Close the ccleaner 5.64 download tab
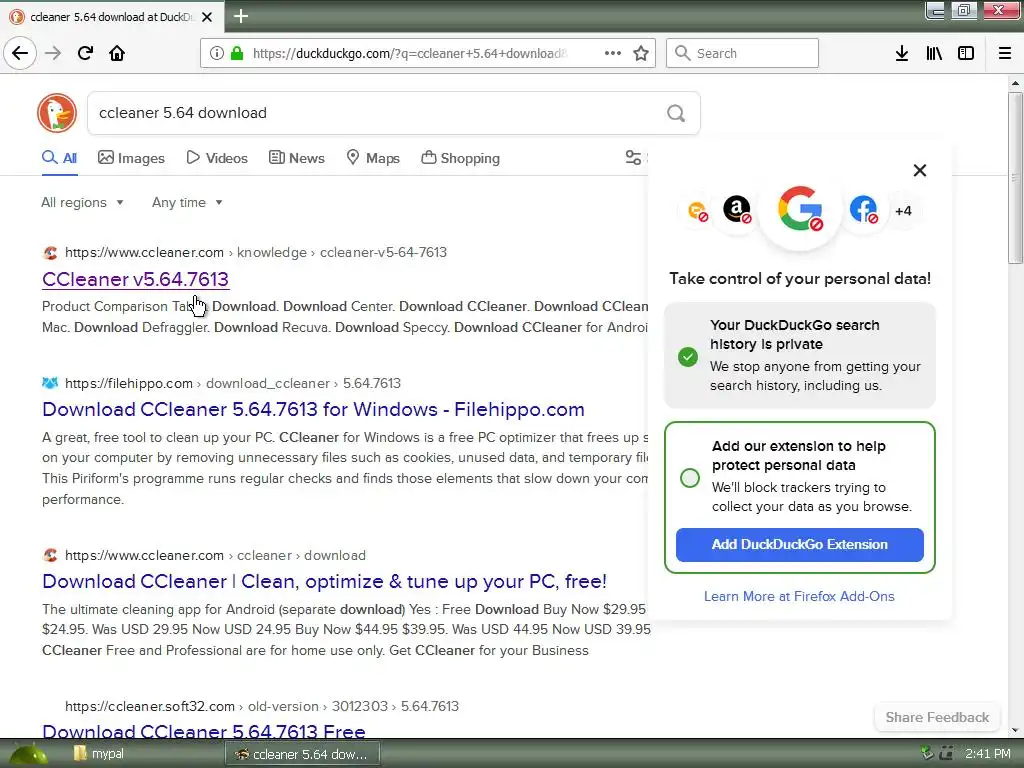1024x768 pixels. tap(207, 17)
